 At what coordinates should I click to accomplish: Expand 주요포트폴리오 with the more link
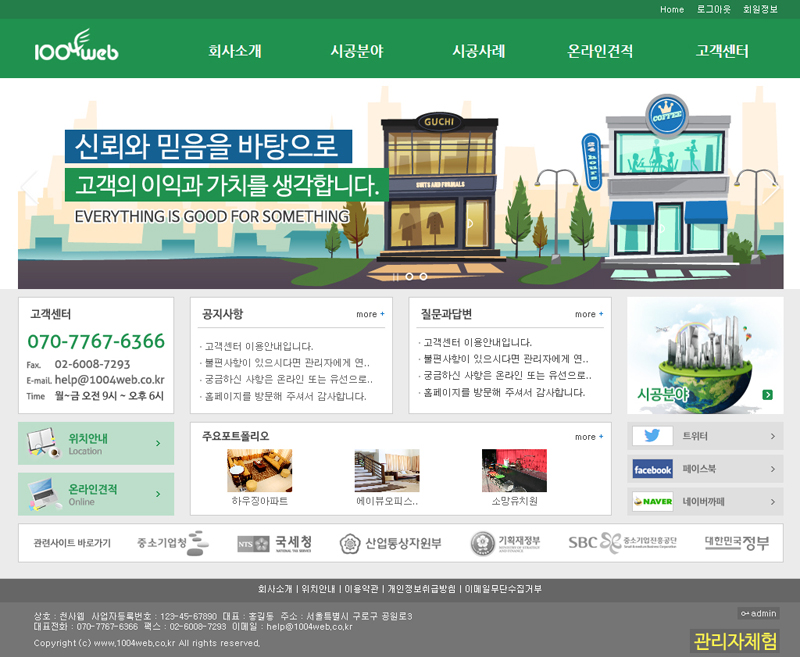tap(589, 437)
